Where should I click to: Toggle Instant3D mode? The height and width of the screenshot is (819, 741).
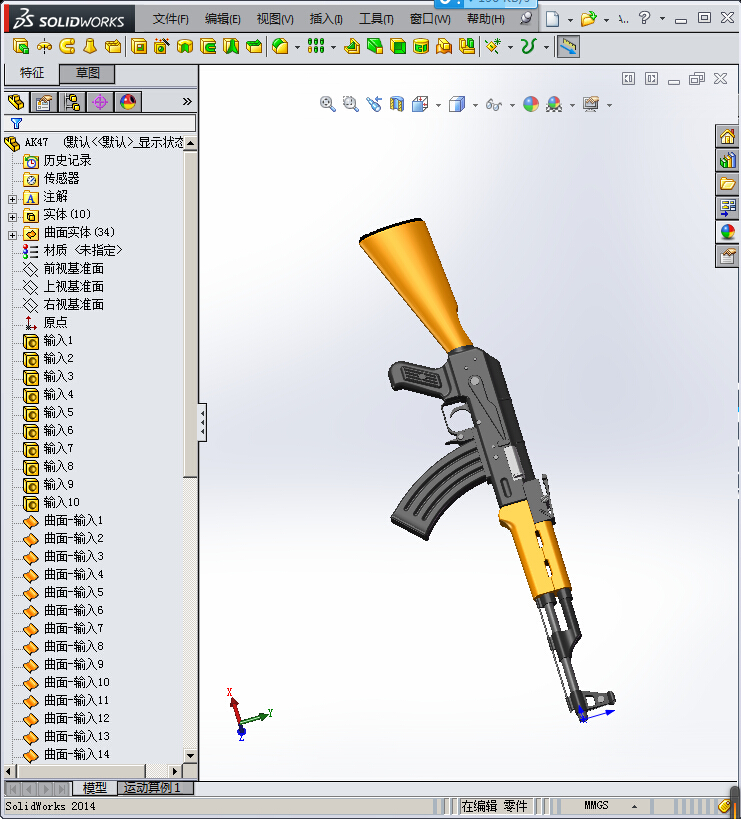point(568,47)
